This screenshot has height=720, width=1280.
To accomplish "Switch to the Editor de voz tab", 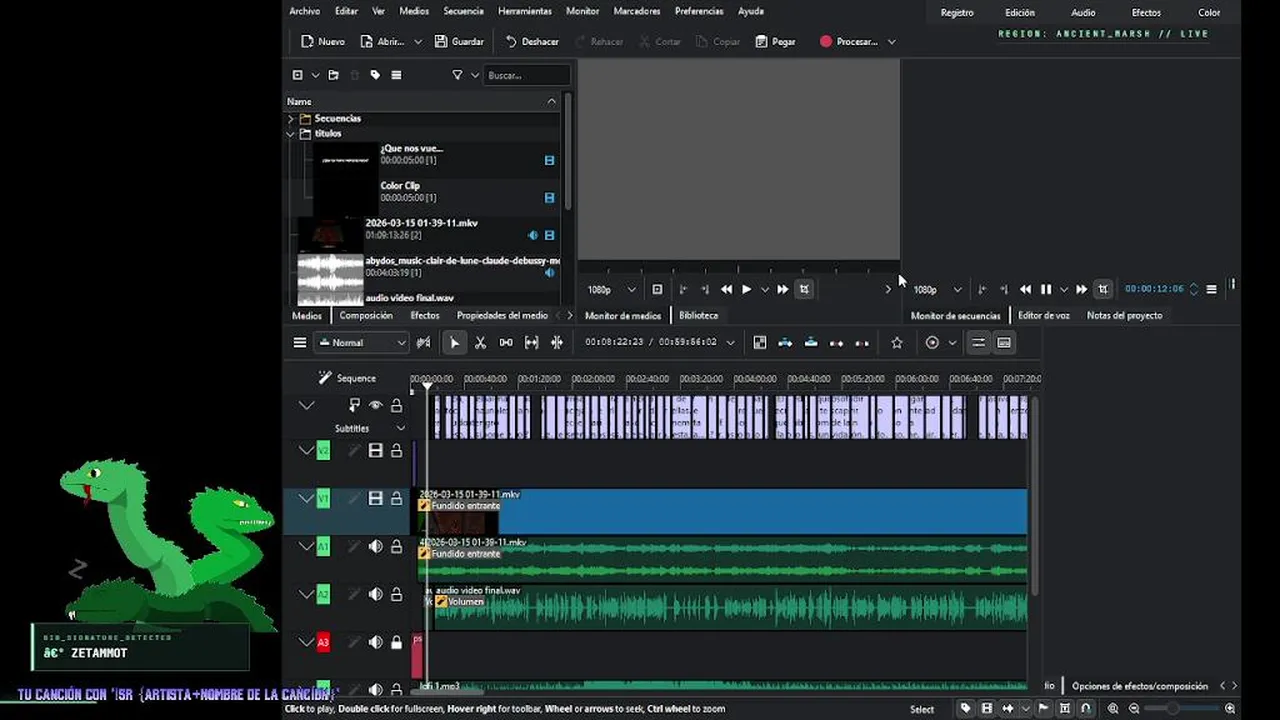I will 1044,315.
